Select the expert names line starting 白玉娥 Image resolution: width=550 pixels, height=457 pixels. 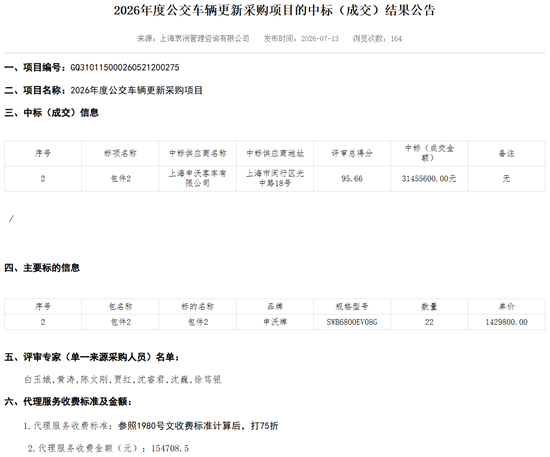[123, 379]
